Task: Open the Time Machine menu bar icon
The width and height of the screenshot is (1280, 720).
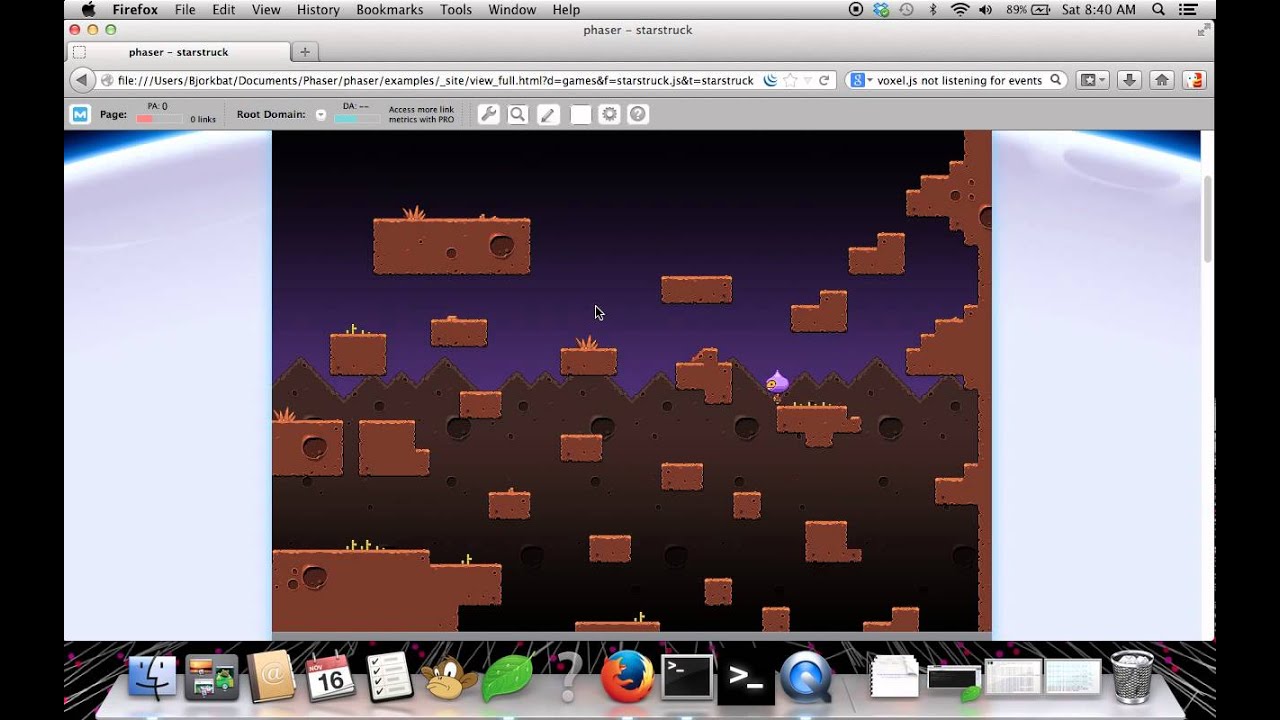Action: [x=906, y=10]
